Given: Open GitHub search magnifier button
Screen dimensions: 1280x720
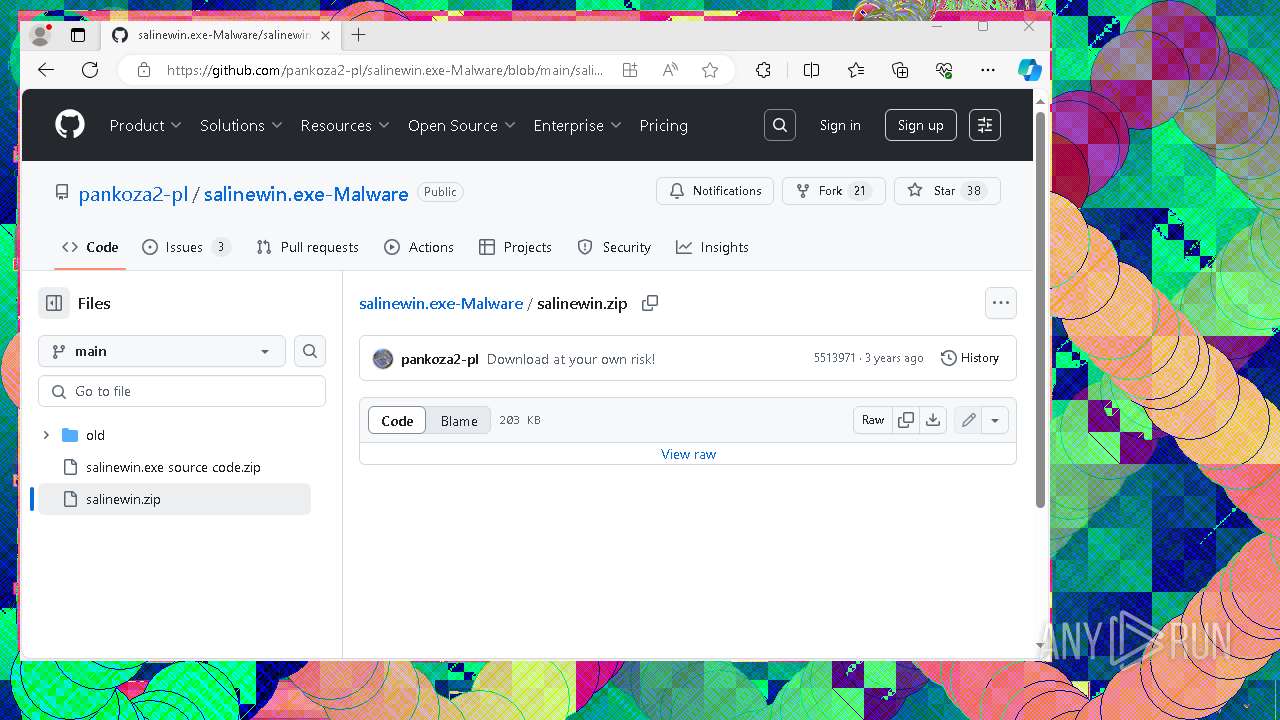Looking at the screenshot, I should click(x=780, y=125).
